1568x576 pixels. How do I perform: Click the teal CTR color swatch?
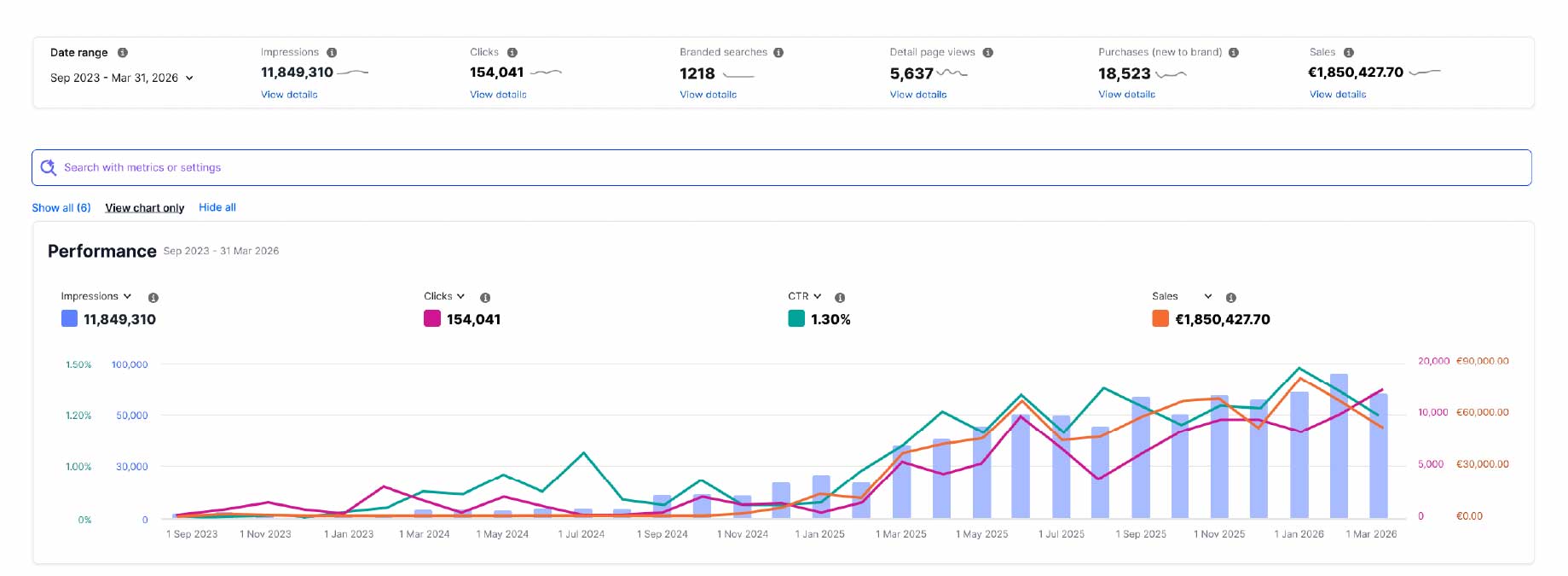click(796, 318)
